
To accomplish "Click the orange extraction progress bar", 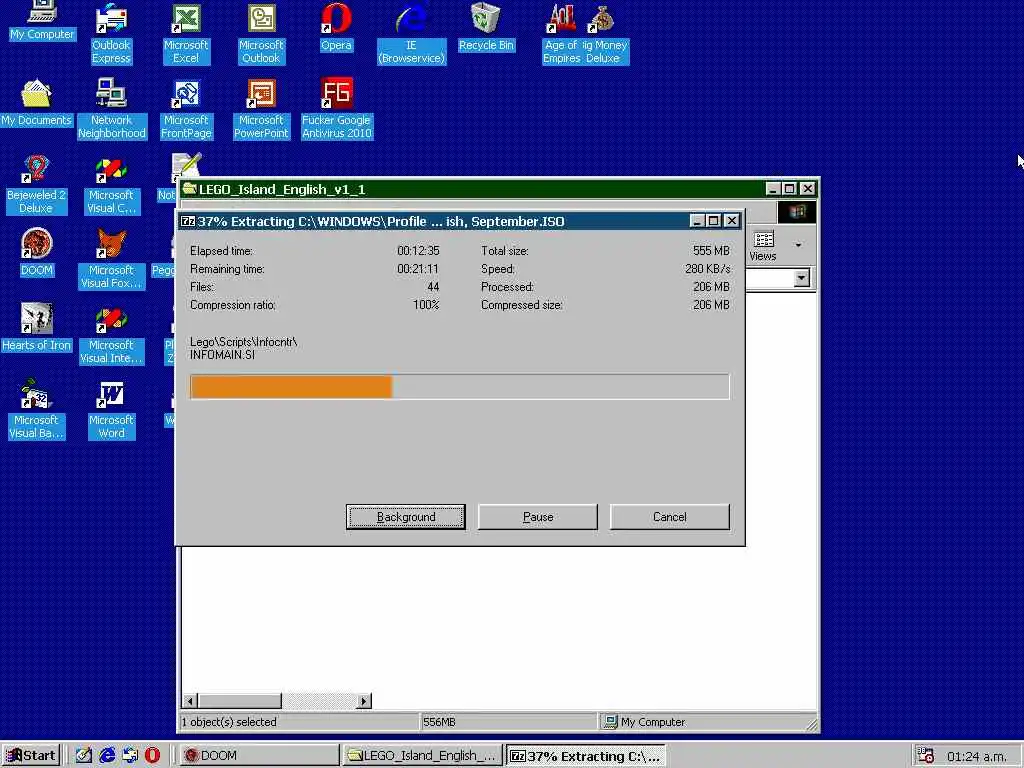I will tap(460, 387).
